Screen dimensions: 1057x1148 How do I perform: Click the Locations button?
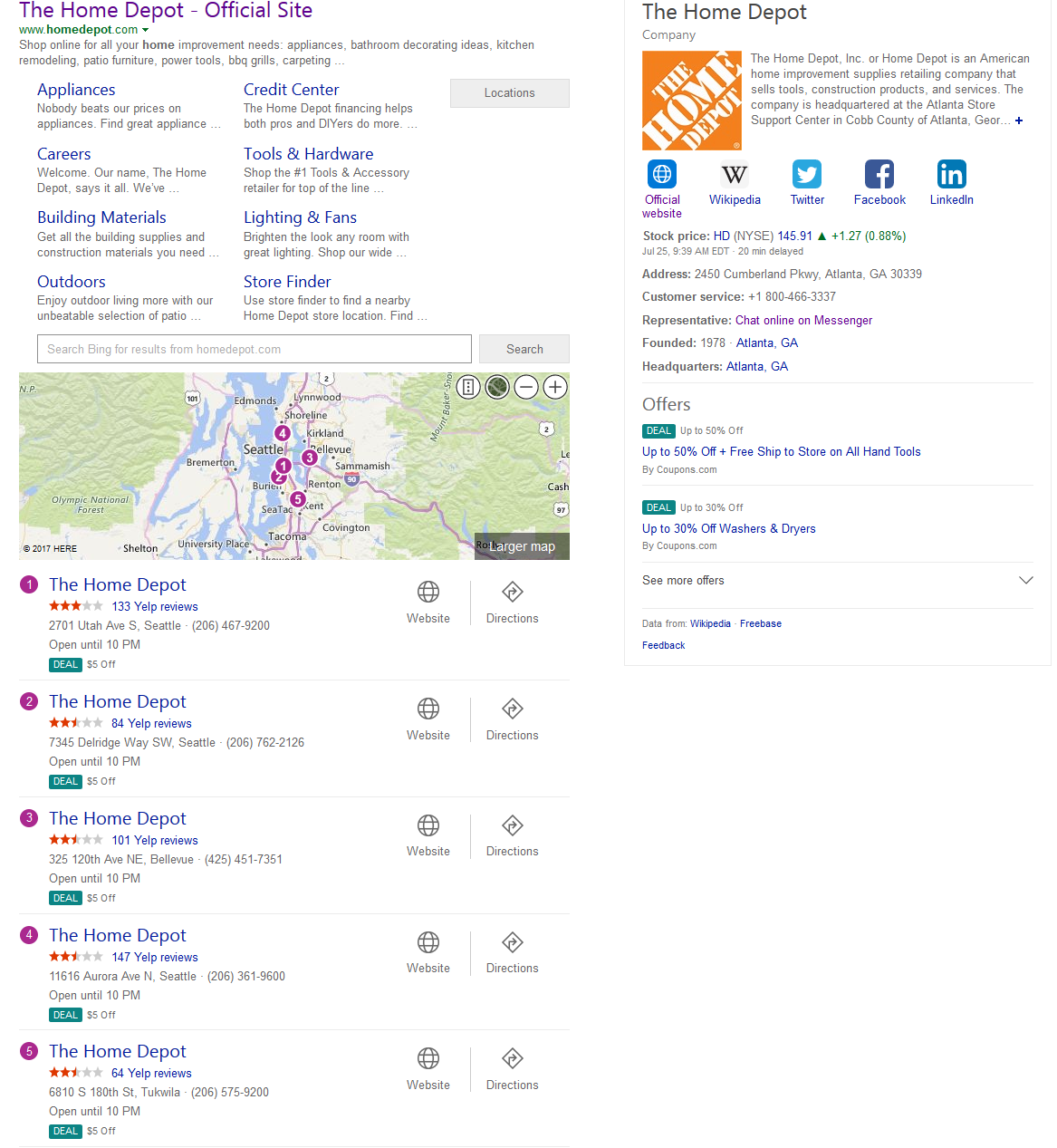coord(509,93)
